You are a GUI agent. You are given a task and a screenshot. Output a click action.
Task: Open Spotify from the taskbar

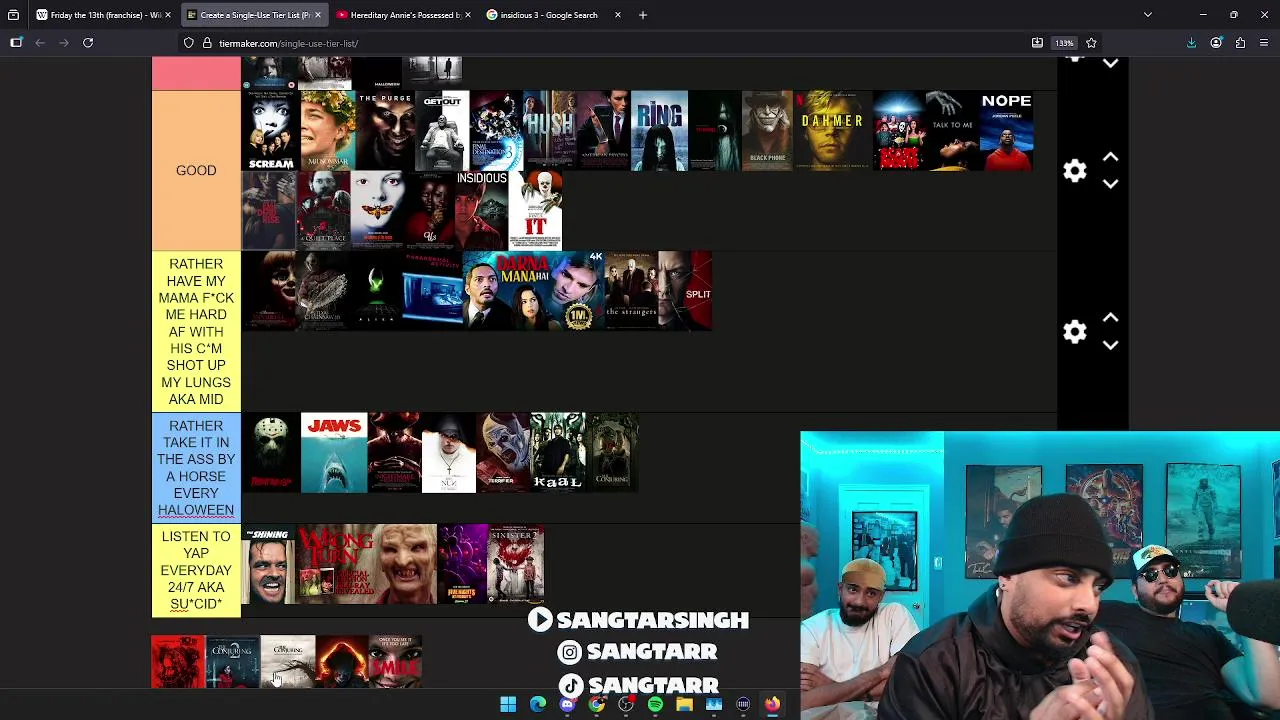655,704
